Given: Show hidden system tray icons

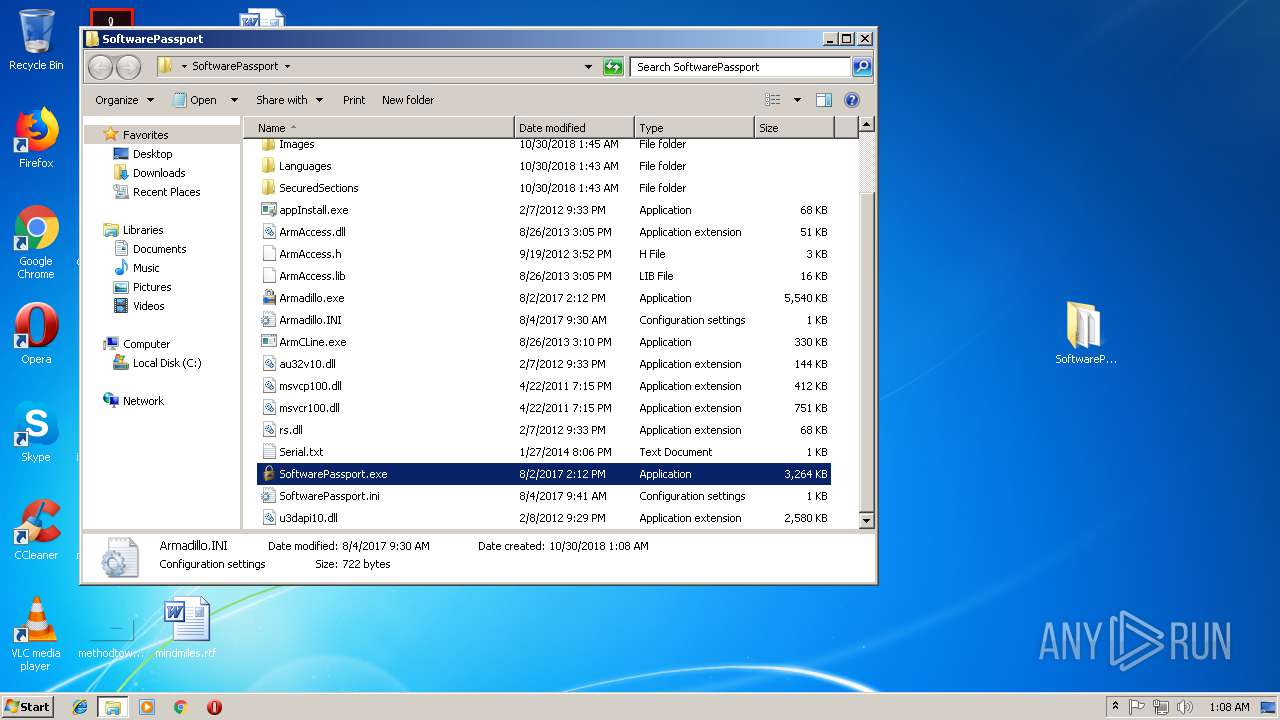Looking at the screenshot, I should tap(1116, 707).
